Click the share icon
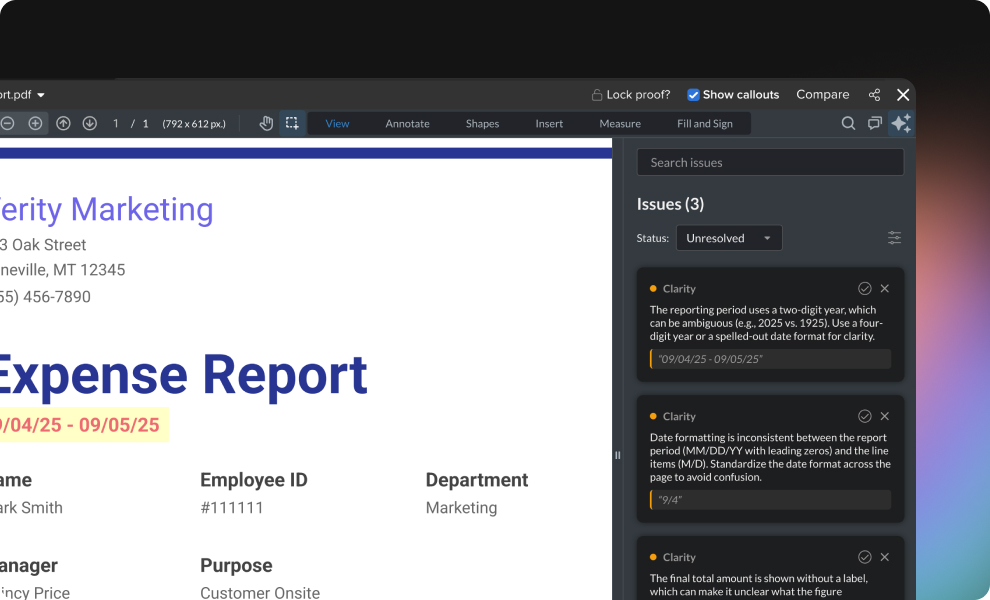The height and width of the screenshot is (600, 990). (x=874, y=95)
